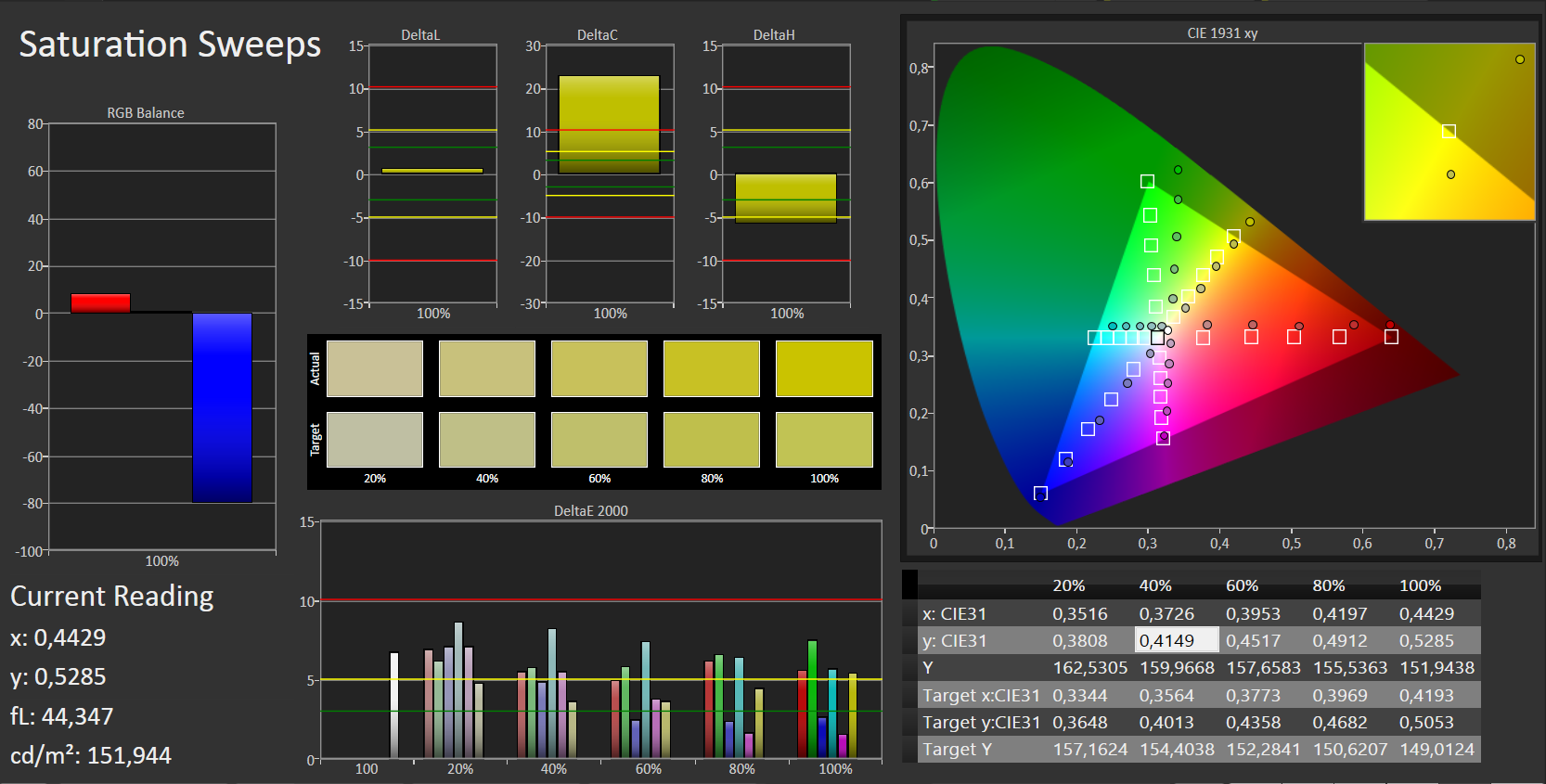1546x784 pixels.
Task: Click the highlighted 0,4149 cell in the table
Action: point(1177,640)
